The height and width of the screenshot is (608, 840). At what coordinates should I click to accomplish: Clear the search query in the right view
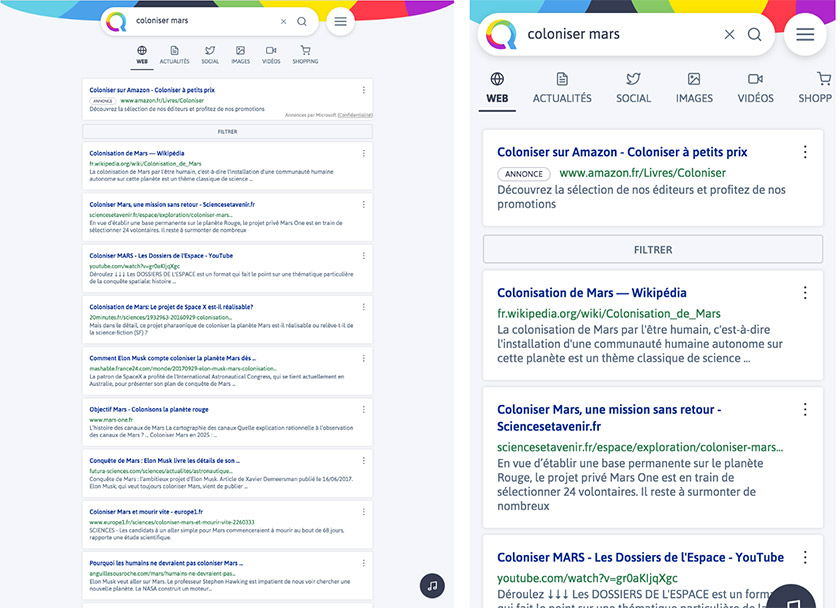tap(729, 35)
